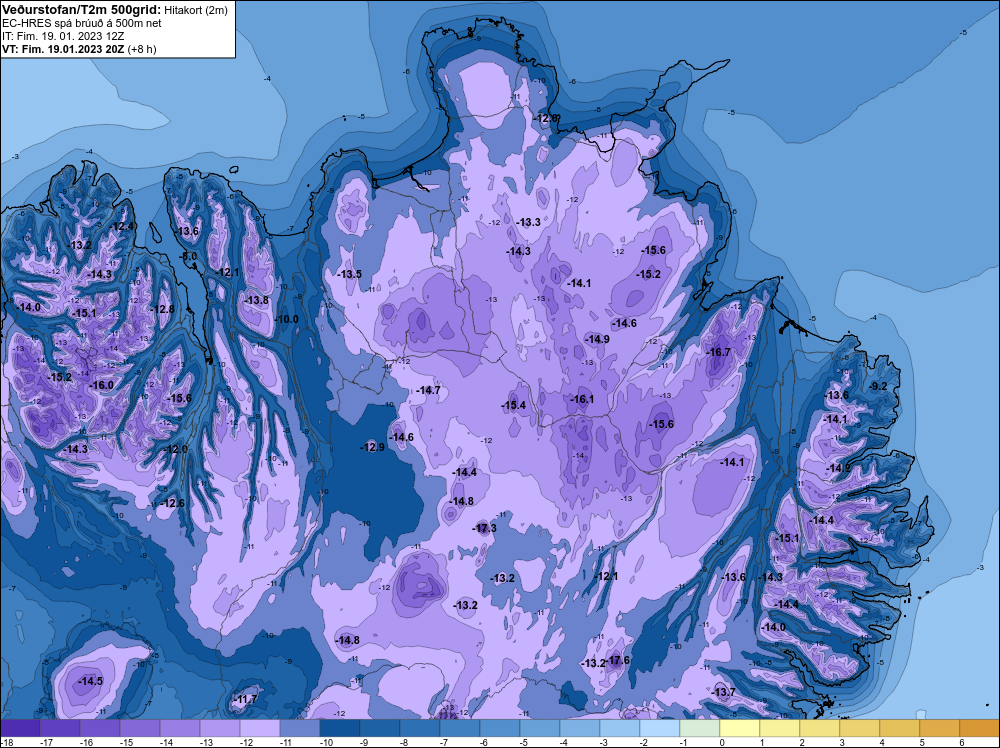
Task: Click the -16.7 temperature label
Action: (718, 352)
